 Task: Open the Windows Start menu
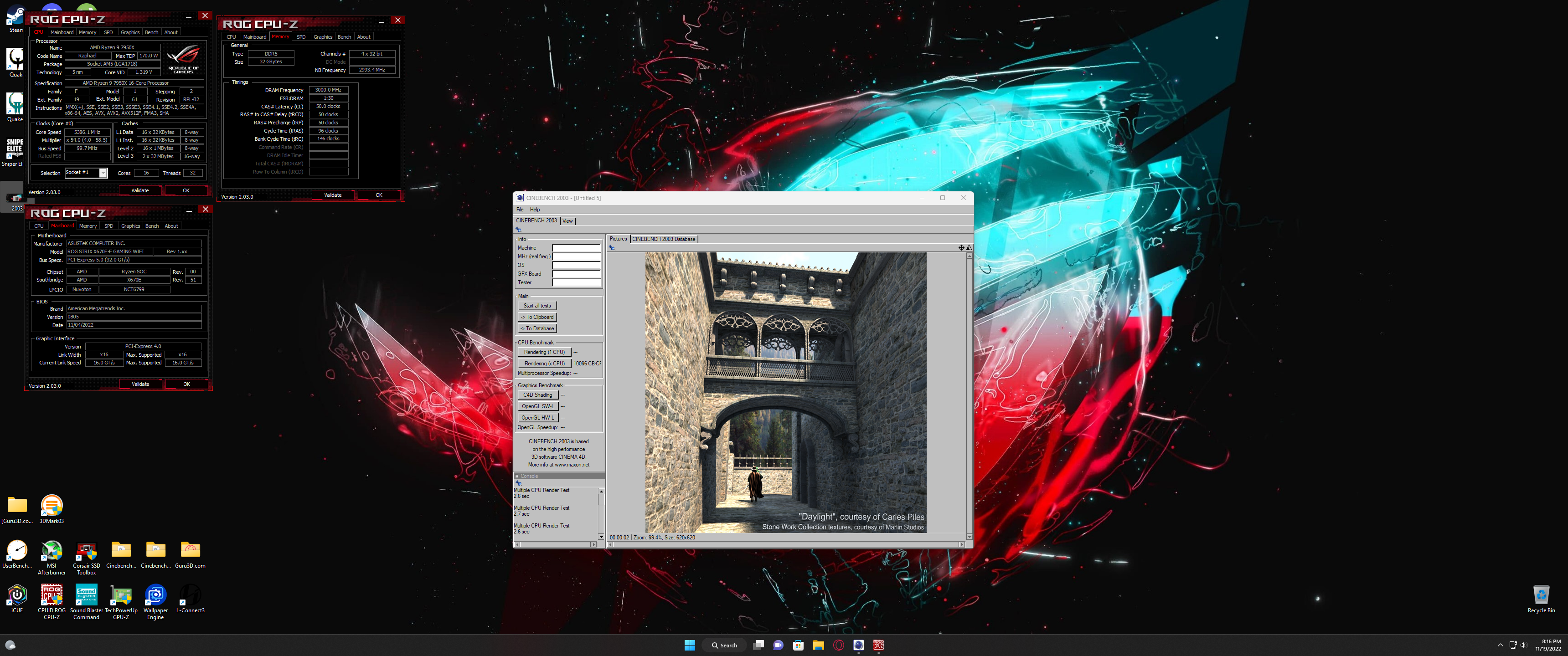pos(690,645)
